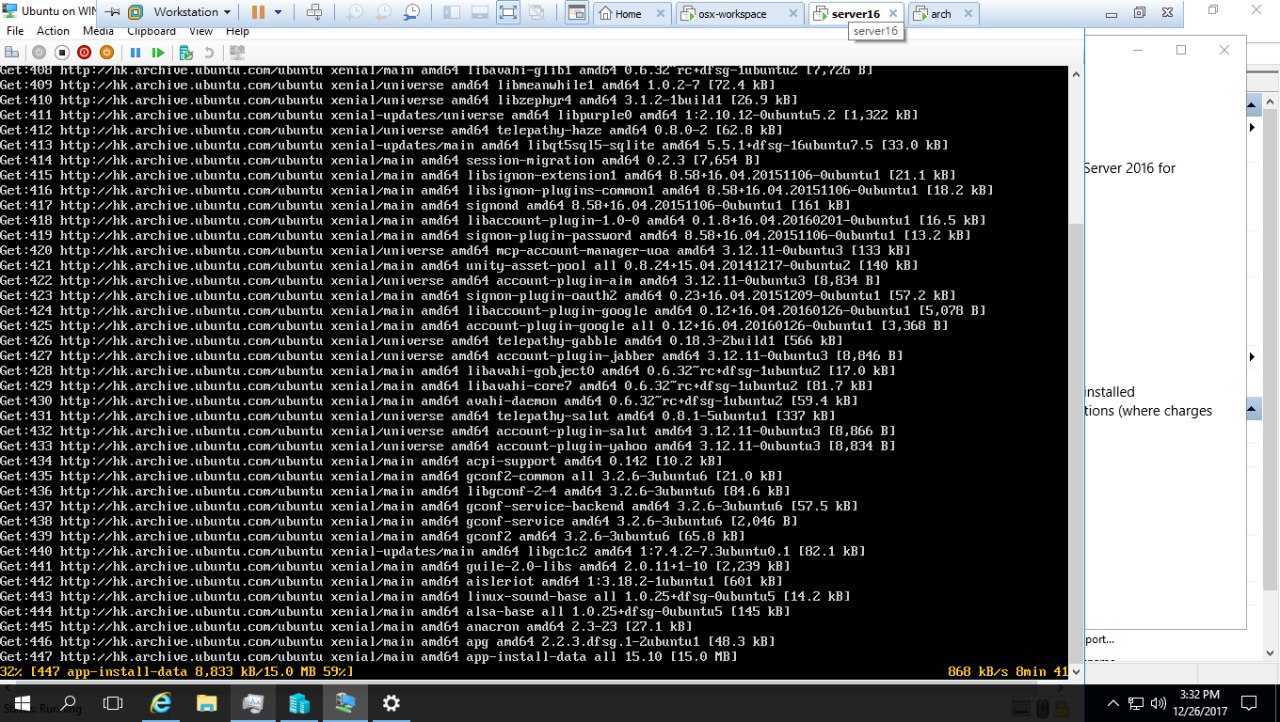Toggle the thumbnail bar icon
The height and width of the screenshot is (722, 1280).
[479, 13]
